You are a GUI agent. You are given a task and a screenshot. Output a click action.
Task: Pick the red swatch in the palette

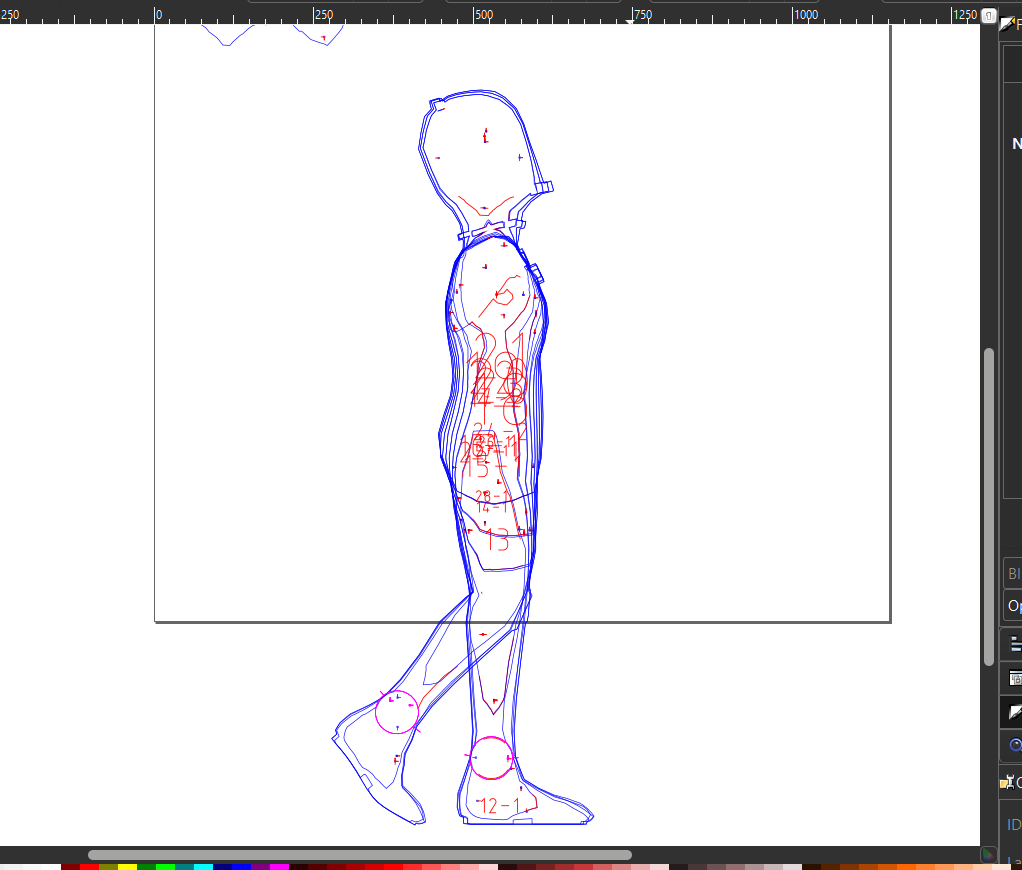point(89,866)
